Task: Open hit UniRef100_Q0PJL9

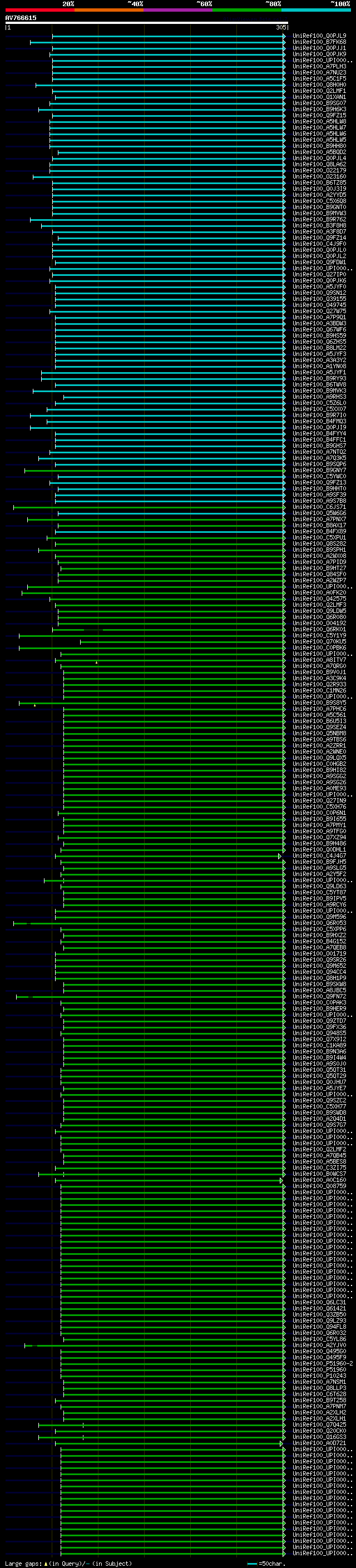Action: (319, 36)
